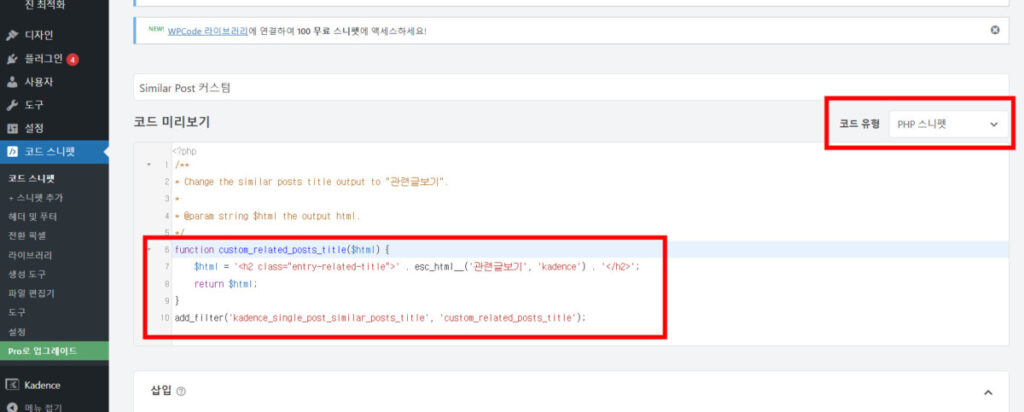
Task: Open the 플러그인 plug icon
Action: tap(12, 58)
